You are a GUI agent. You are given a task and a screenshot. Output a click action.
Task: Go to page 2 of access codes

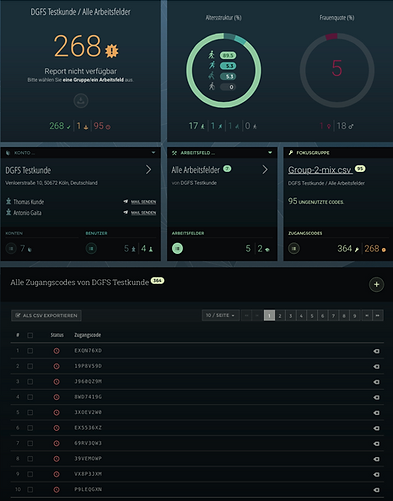coord(280,315)
